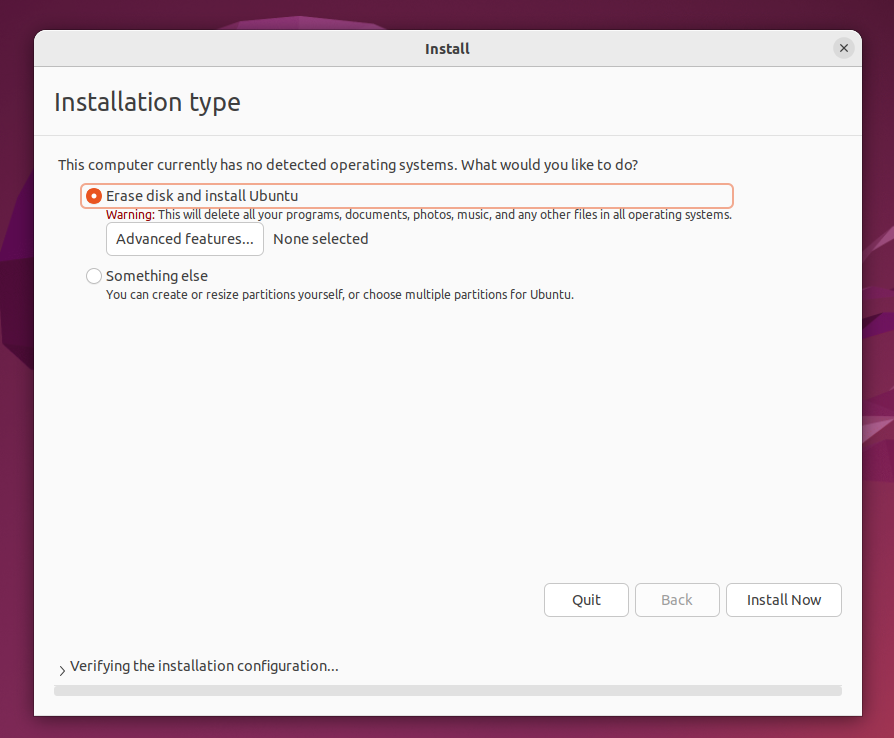Click the create or resize partitions description
The image size is (894, 738).
(x=340, y=295)
